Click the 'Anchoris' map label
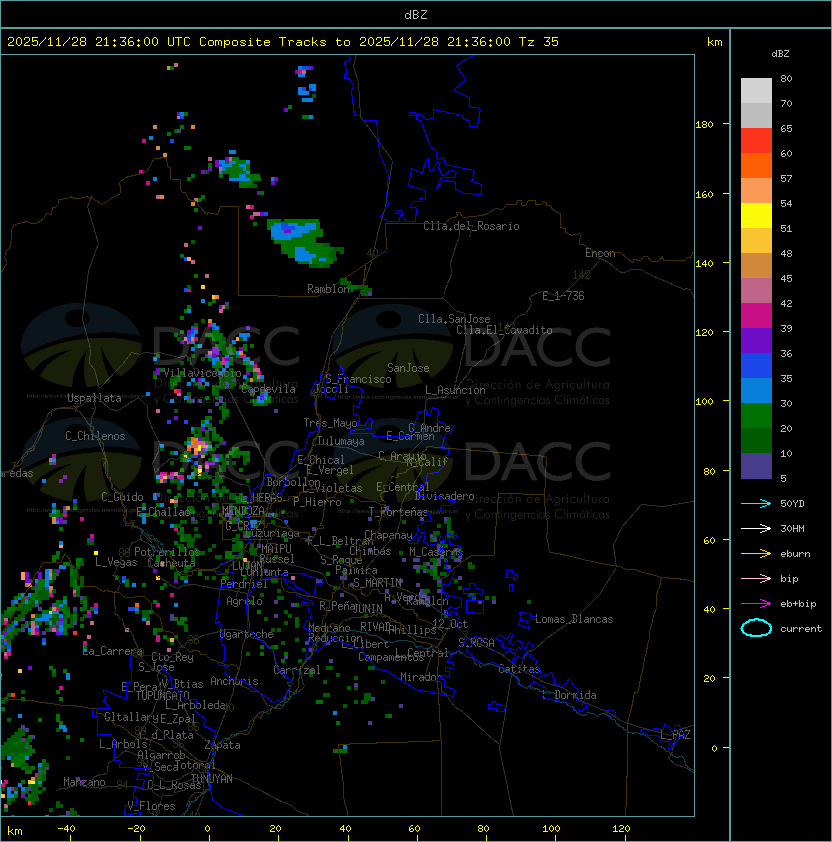Screen dimensions: 832x842 234,681
